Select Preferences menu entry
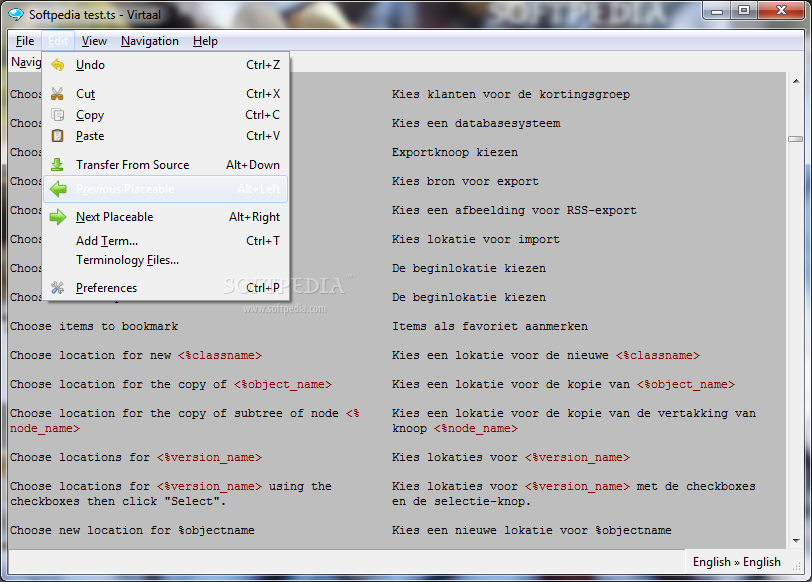 tap(166, 287)
